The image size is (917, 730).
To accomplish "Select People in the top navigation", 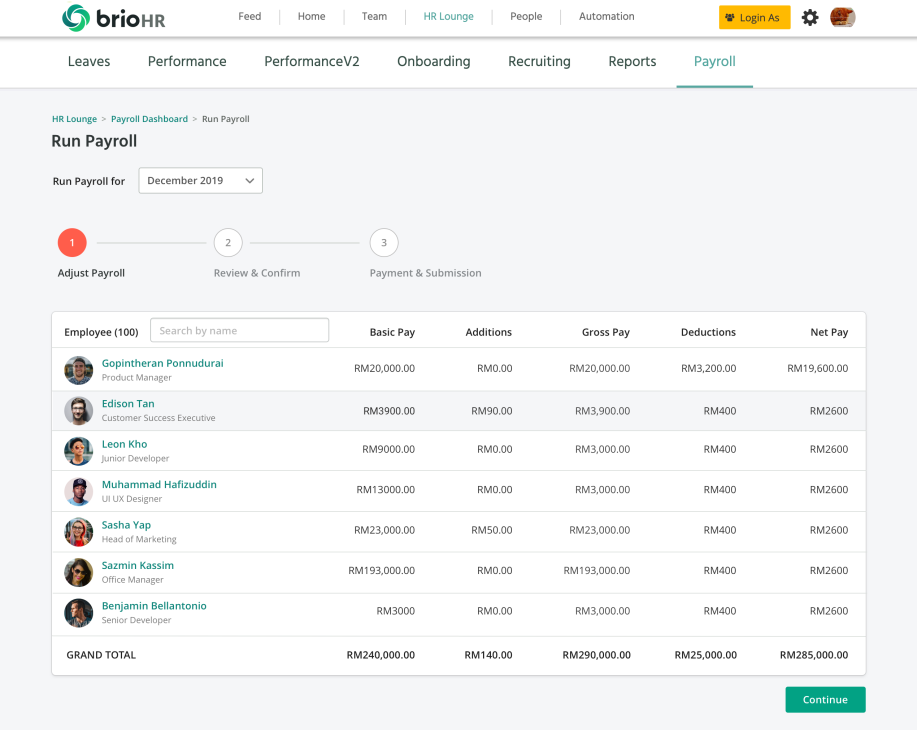I will 526,17.
